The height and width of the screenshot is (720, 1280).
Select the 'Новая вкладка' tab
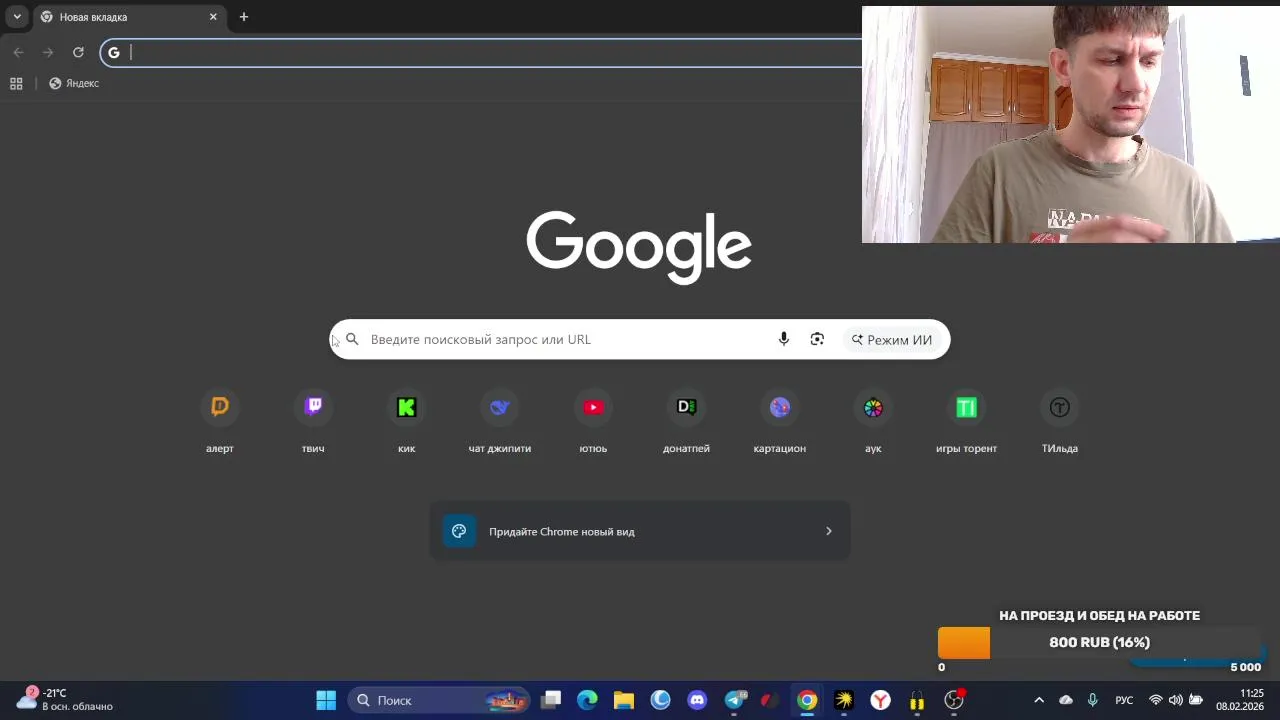[x=128, y=17]
